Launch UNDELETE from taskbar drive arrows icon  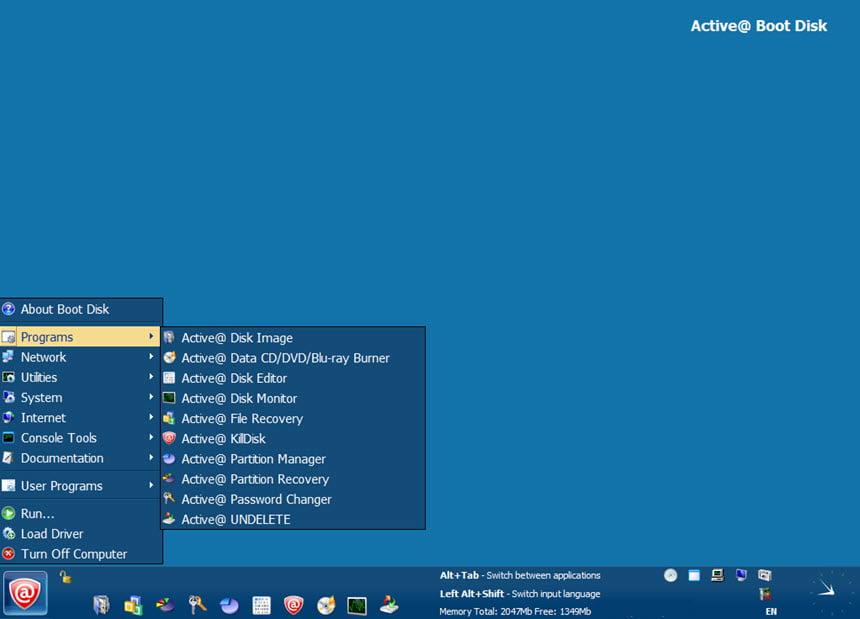coord(389,604)
